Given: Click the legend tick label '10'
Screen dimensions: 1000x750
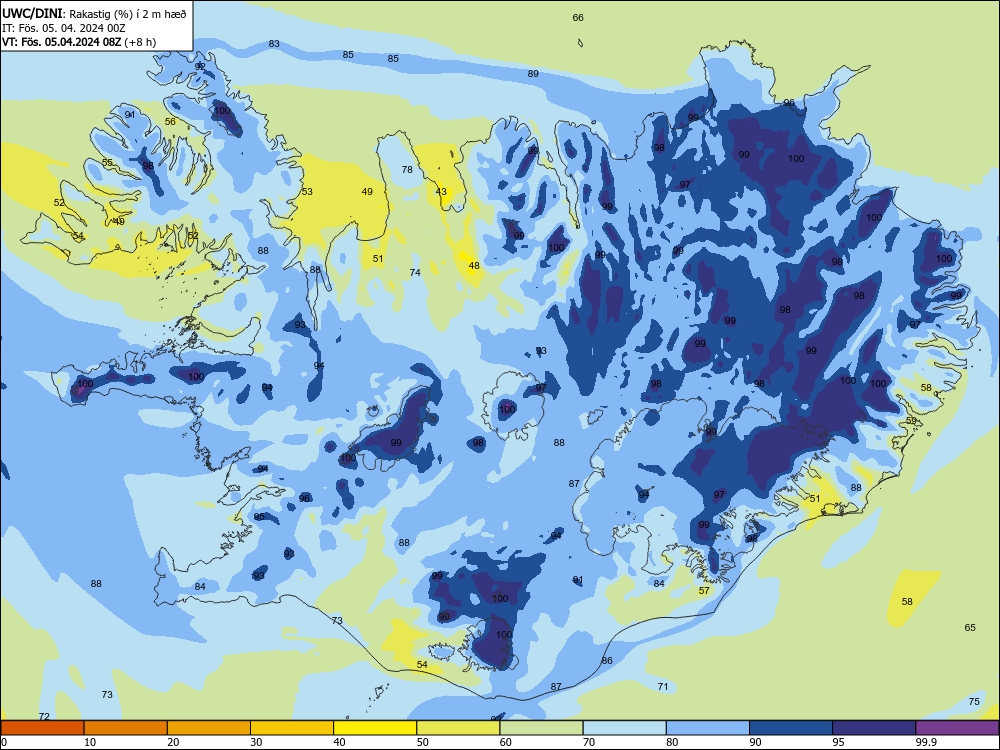Looking at the screenshot, I should tap(90, 742).
